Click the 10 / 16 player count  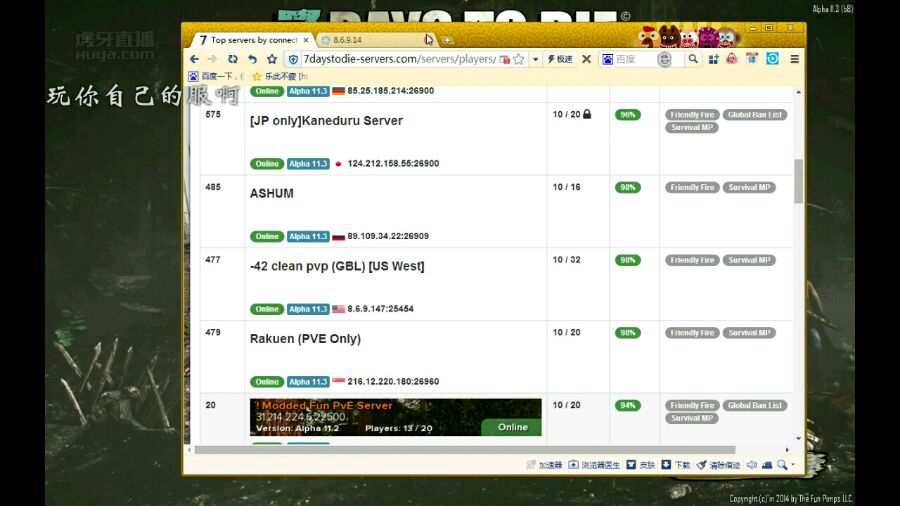tap(567, 187)
